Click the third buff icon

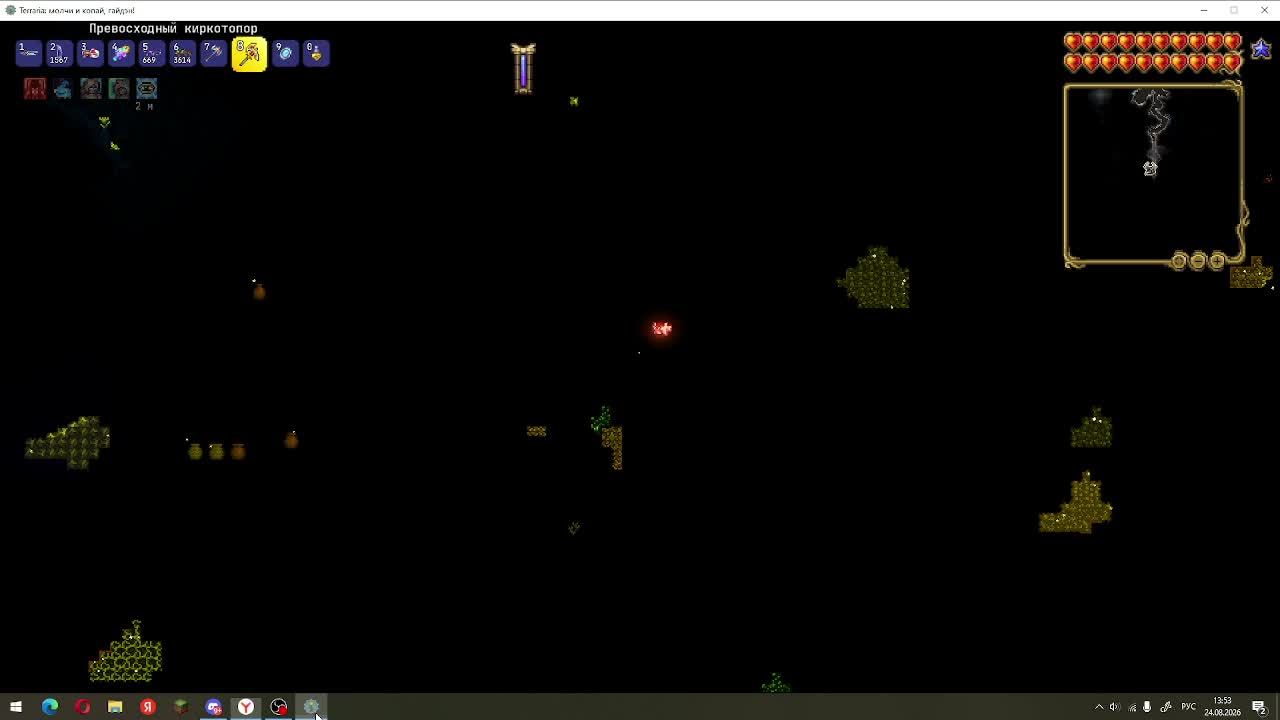(x=91, y=89)
